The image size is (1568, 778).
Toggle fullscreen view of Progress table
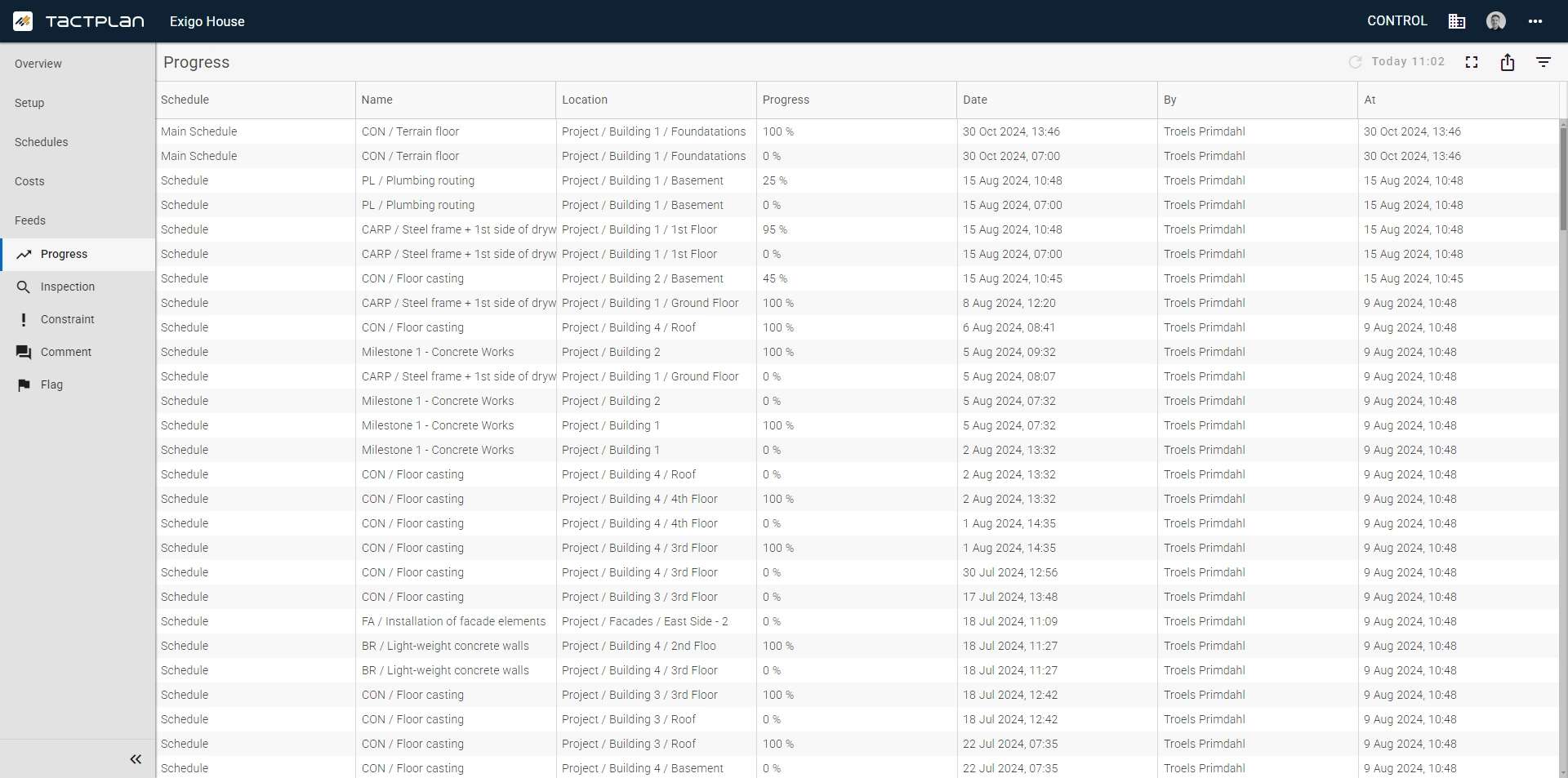tap(1472, 62)
